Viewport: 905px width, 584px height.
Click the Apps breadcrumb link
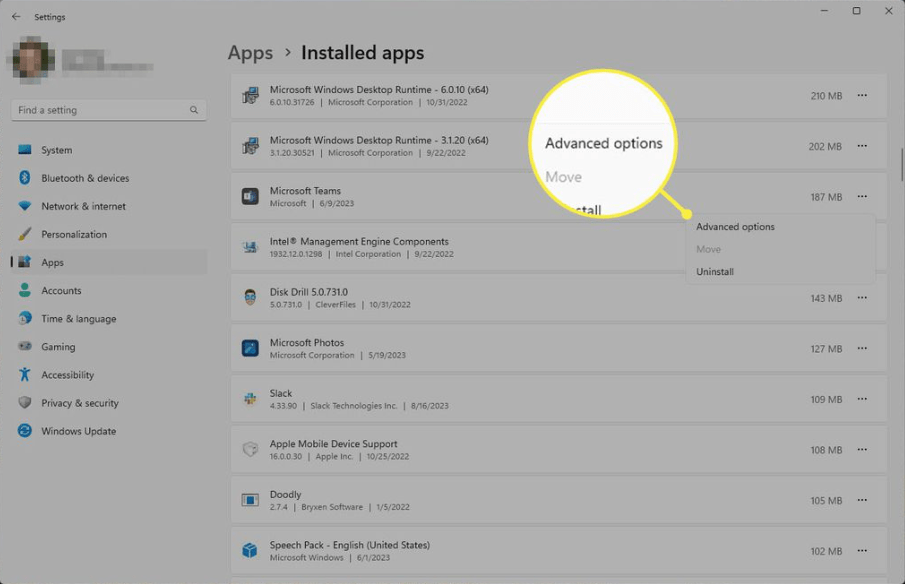point(250,53)
